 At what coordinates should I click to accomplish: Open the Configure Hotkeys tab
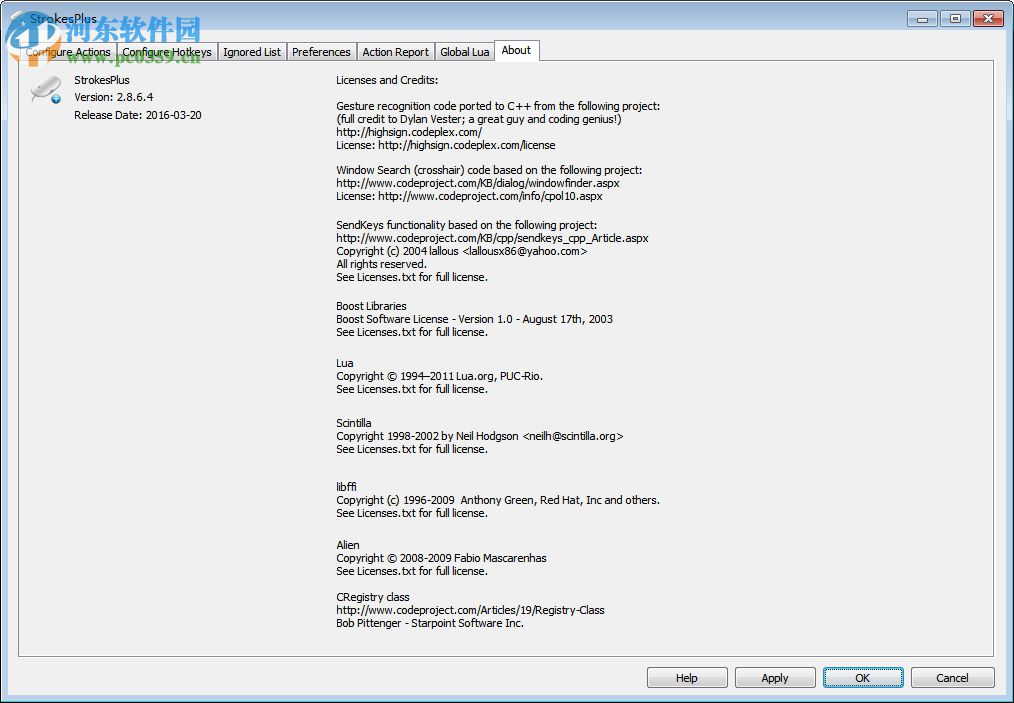166,51
